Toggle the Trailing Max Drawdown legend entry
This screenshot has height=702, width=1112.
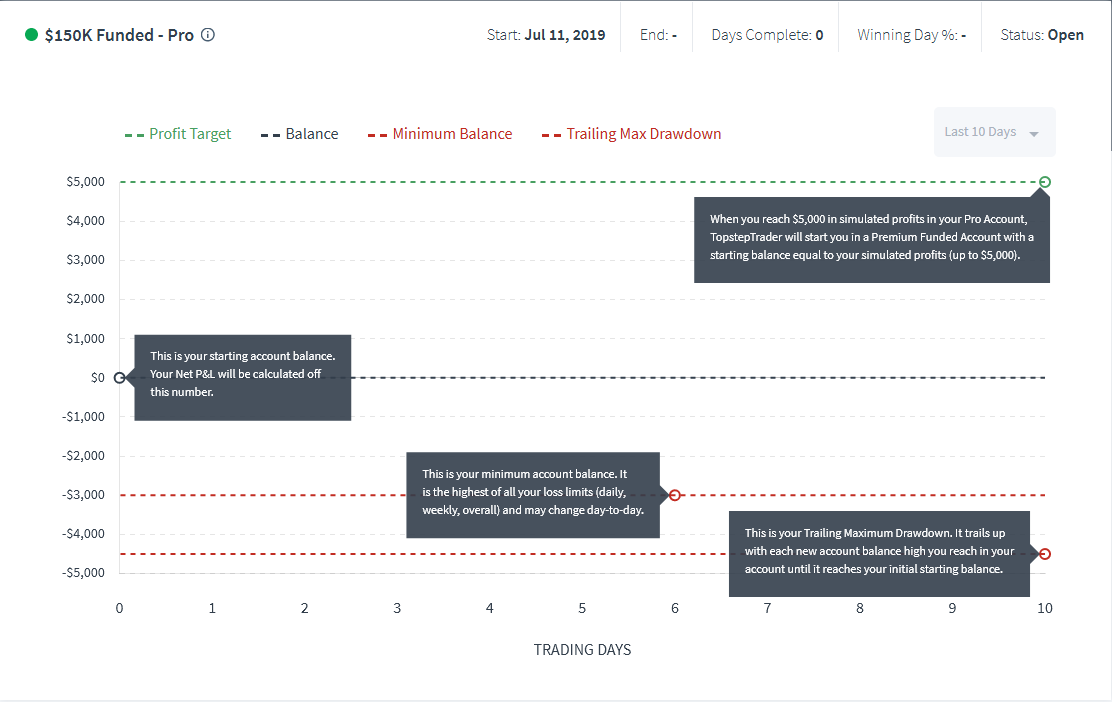631,134
